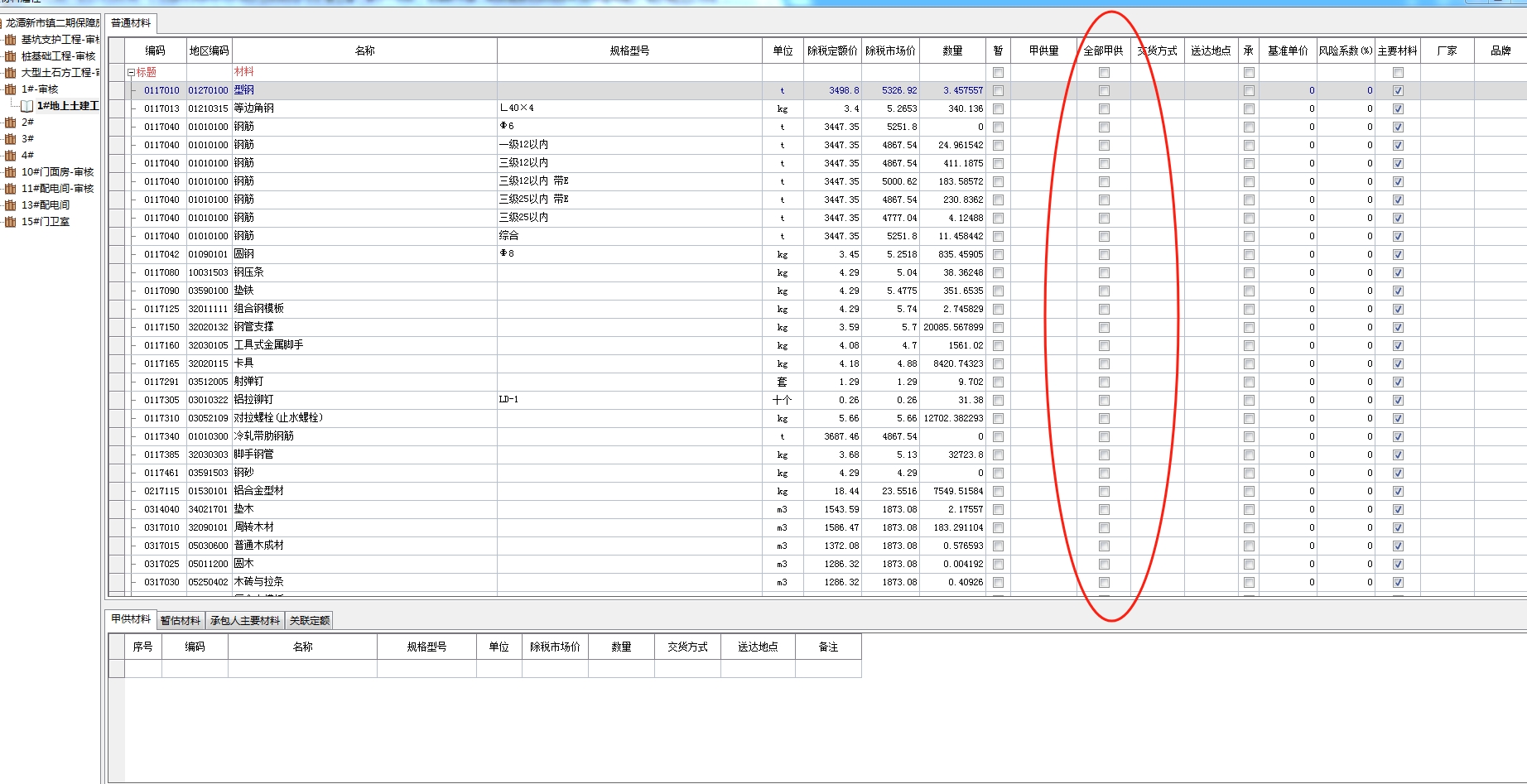Uncheck 主要材料 for 钢管支撑 row
The height and width of the screenshot is (784, 1527).
pyautogui.click(x=1398, y=328)
